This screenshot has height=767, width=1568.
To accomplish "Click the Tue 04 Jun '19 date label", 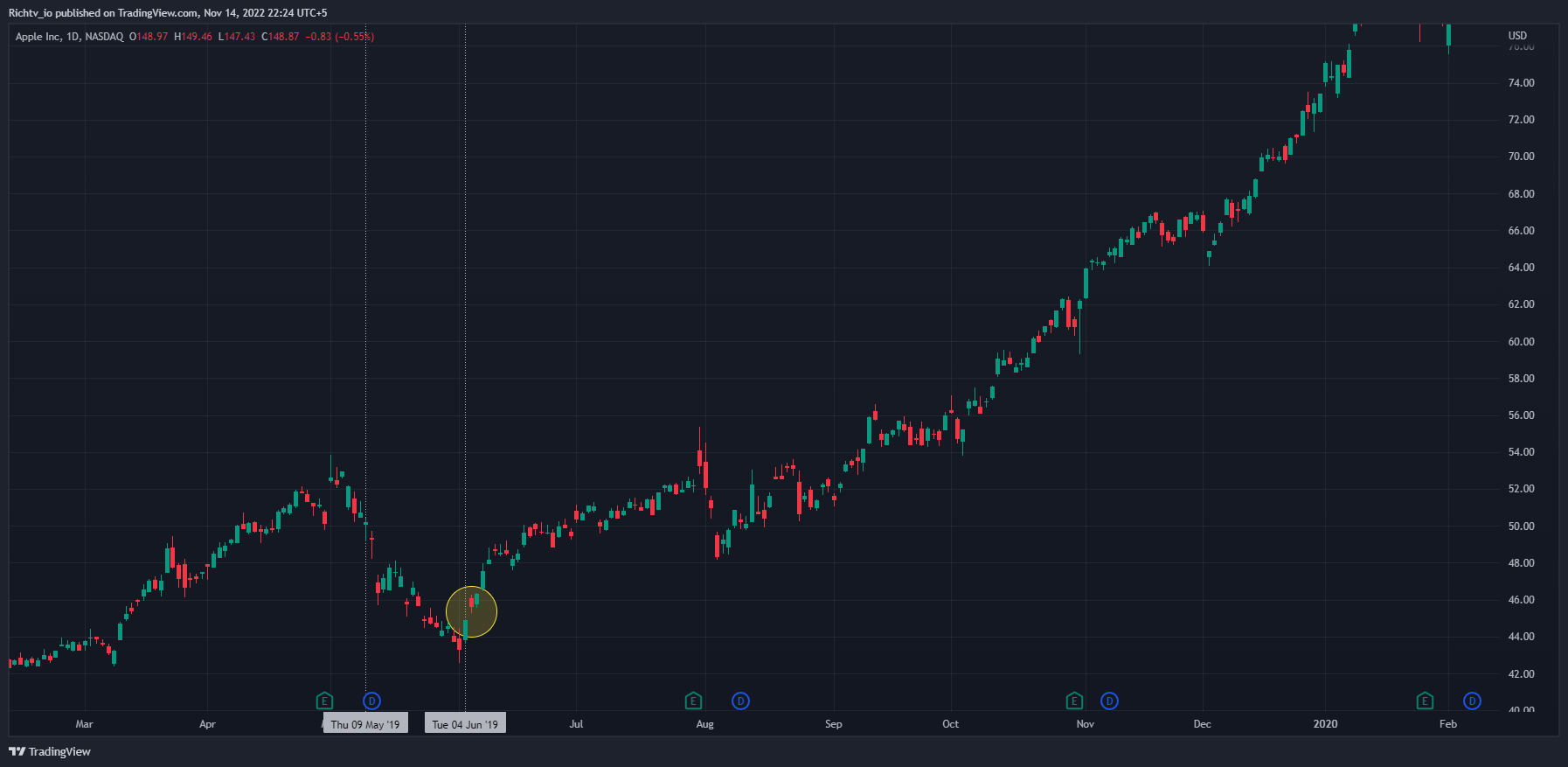I will coord(465,724).
